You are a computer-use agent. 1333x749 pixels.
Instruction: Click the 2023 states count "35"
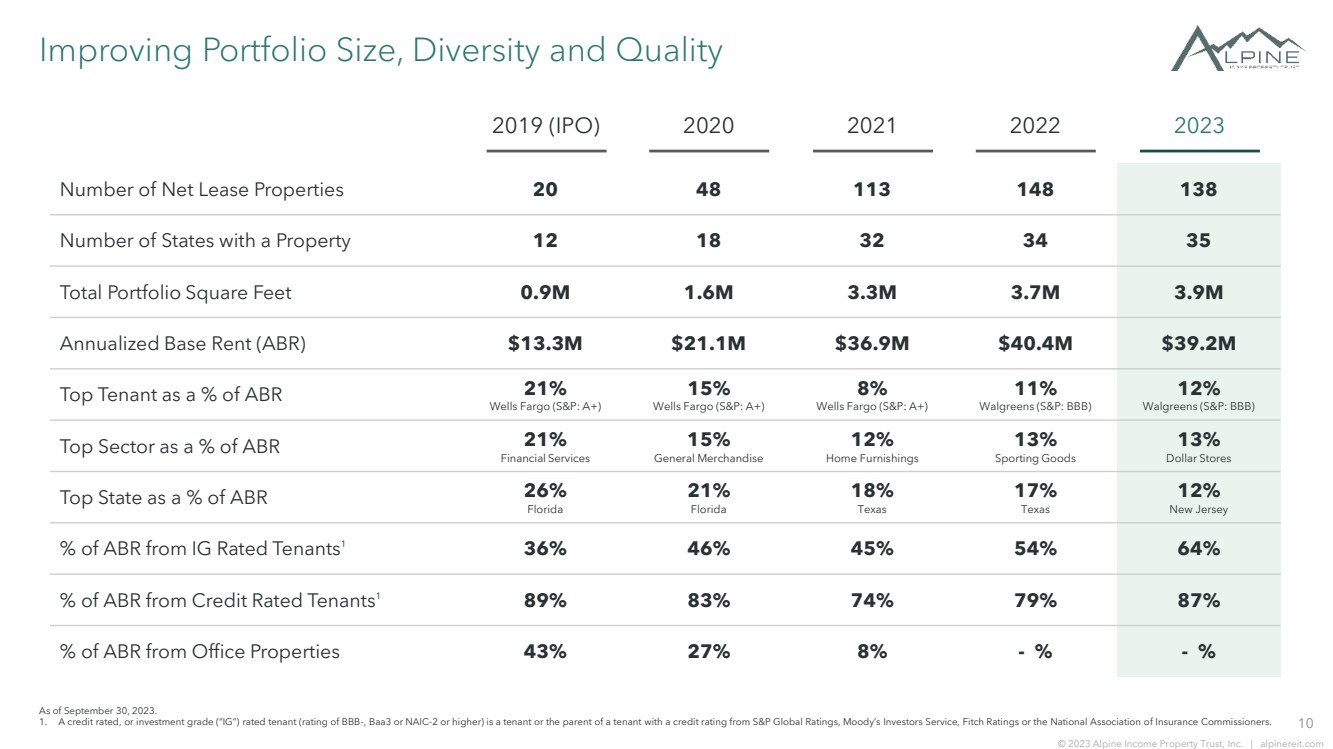point(1198,241)
